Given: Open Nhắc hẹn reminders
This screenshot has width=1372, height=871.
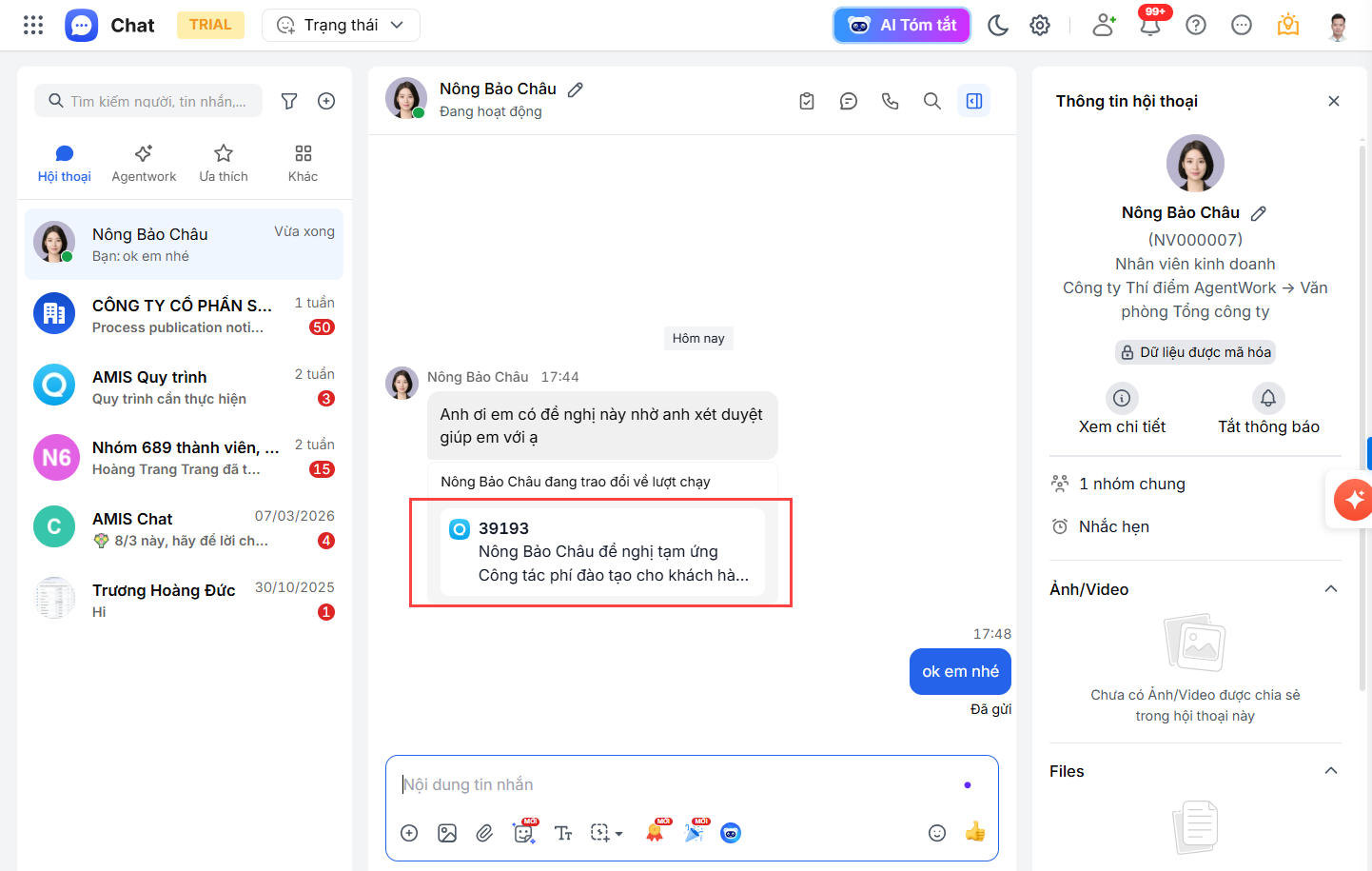Looking at the screenshot, I should 1100,526.
